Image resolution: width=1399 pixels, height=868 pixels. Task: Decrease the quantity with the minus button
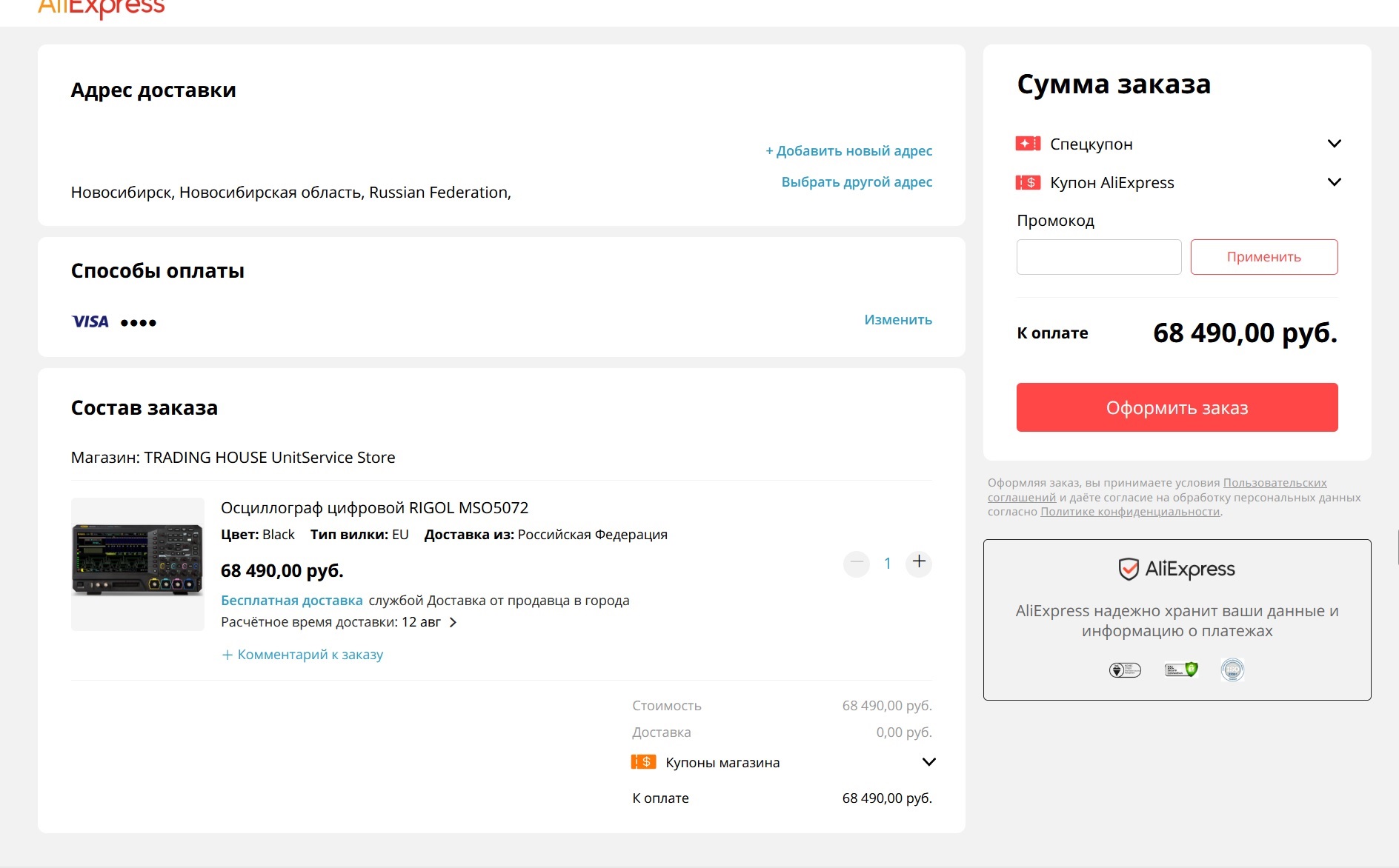pos(856,563)
